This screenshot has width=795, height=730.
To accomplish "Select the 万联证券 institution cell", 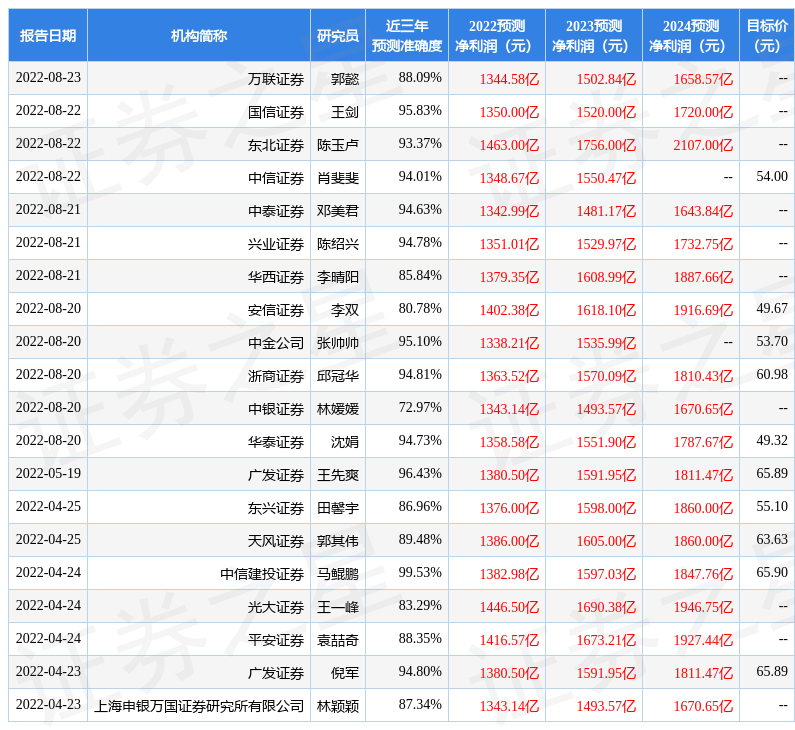I will 199,79.
